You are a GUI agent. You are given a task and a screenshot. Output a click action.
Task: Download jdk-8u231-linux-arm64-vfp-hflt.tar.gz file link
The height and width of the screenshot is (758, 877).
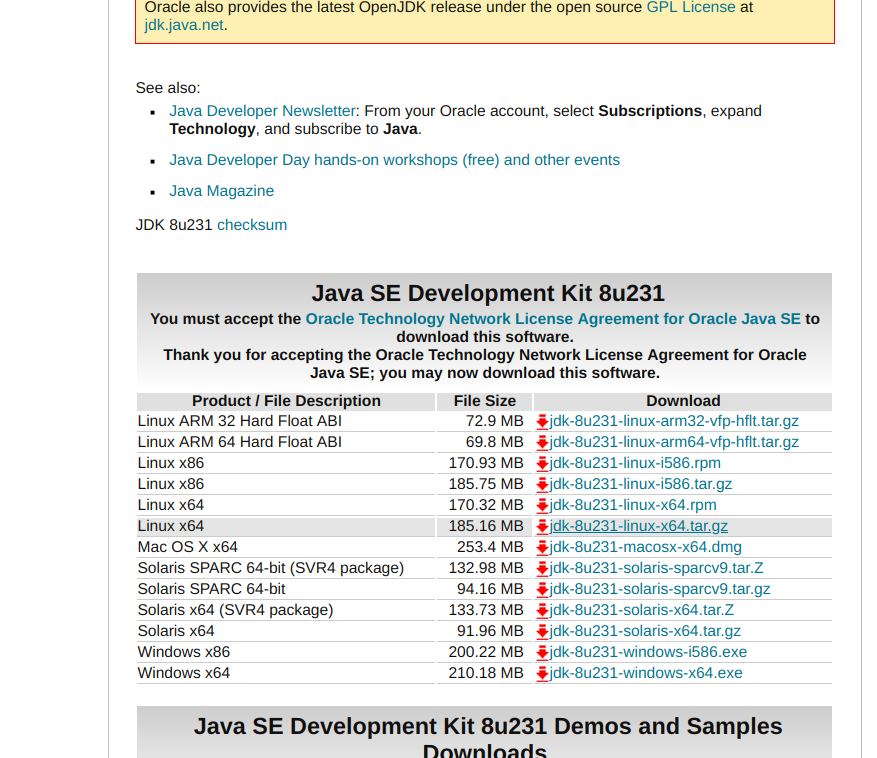[674, 442]
